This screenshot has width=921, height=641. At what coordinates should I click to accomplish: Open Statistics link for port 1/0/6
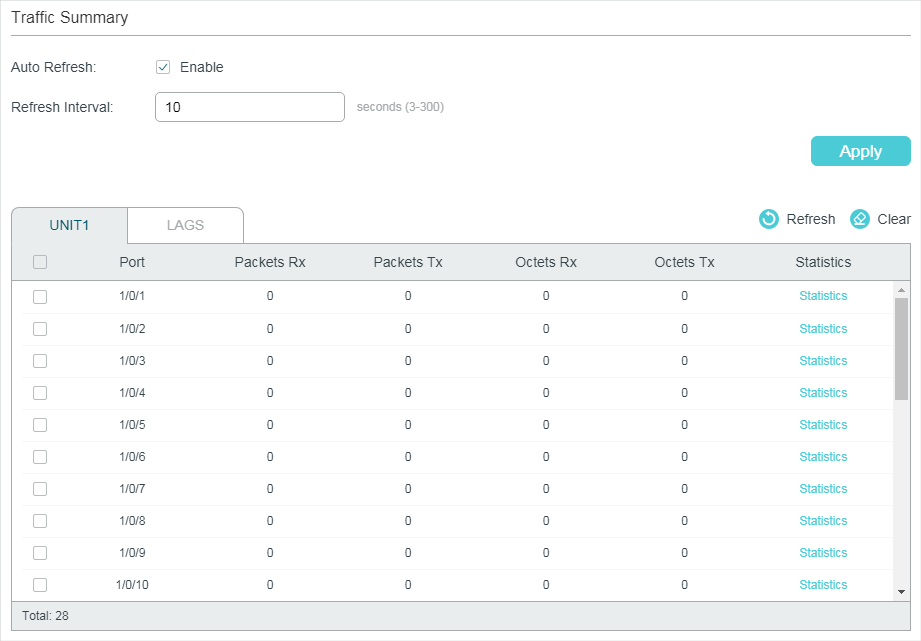point(823,457)
